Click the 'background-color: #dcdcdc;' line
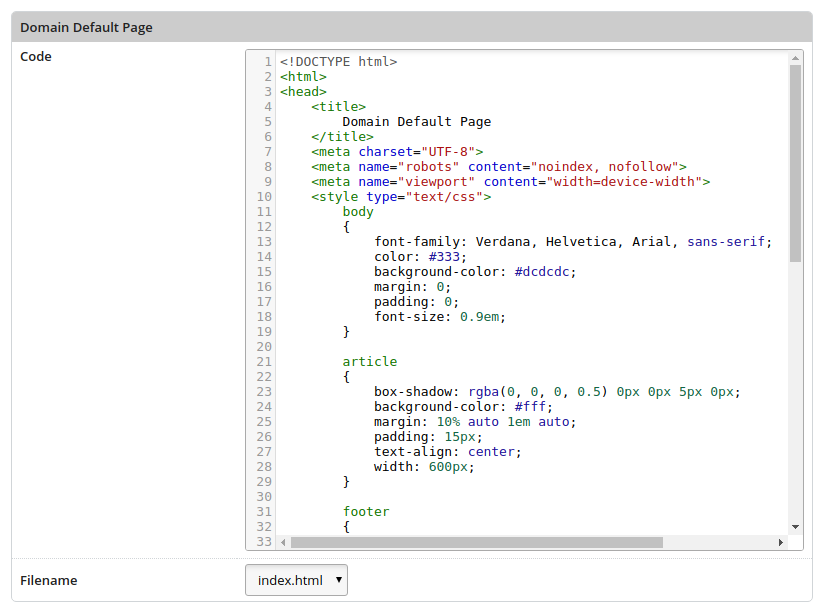 coord(475,272)
